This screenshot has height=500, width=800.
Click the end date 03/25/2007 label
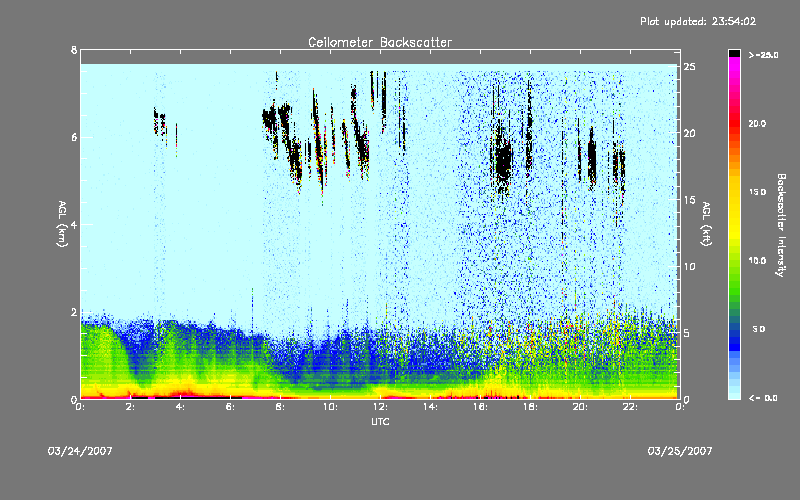[680, 451]
